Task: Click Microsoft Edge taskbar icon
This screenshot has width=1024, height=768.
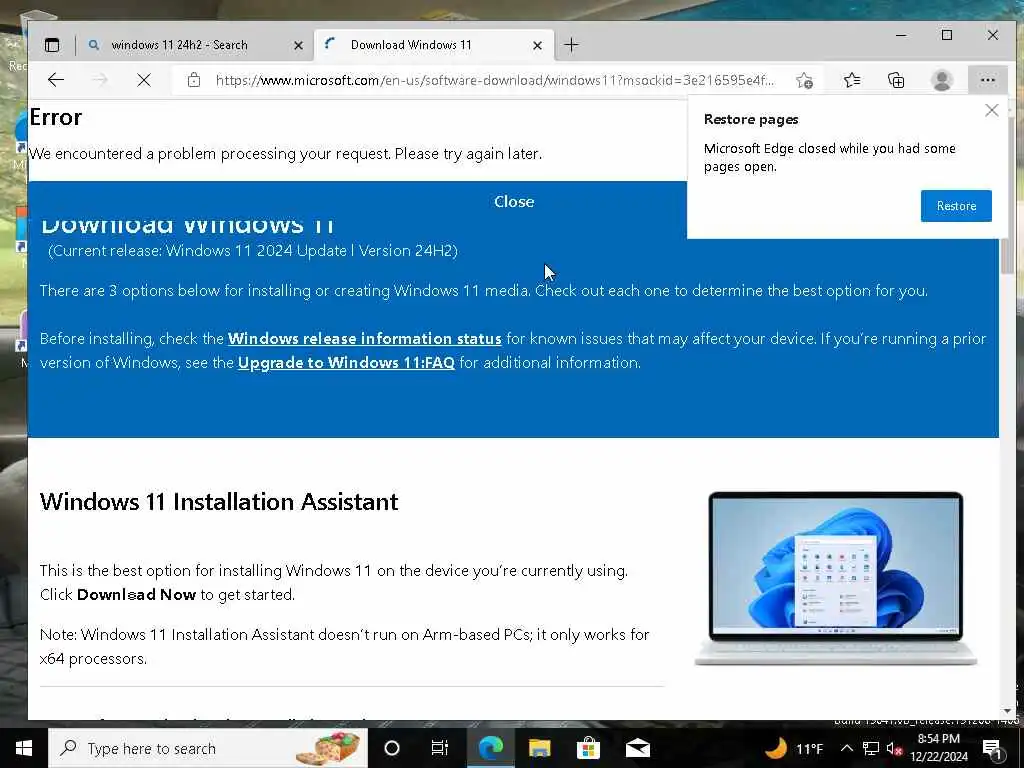Action: tap(490, 748)
